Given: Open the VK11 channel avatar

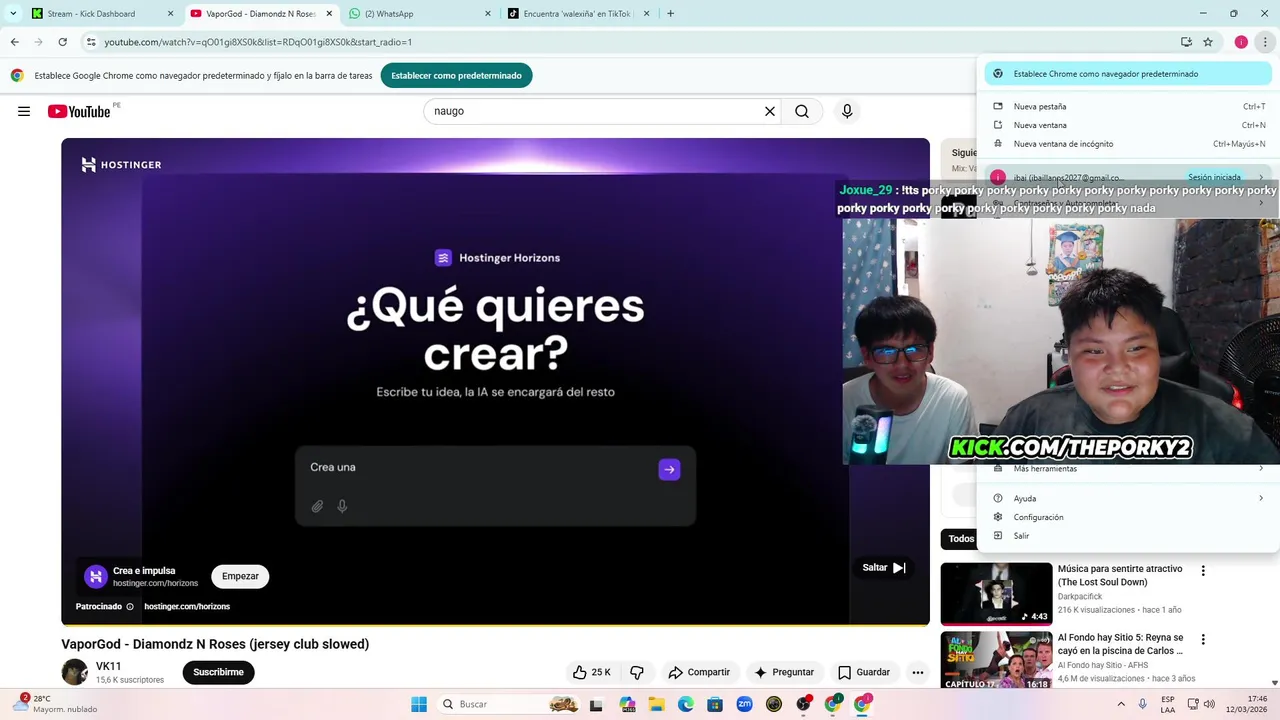Looking at the screenshot, I should pos(74,672).
